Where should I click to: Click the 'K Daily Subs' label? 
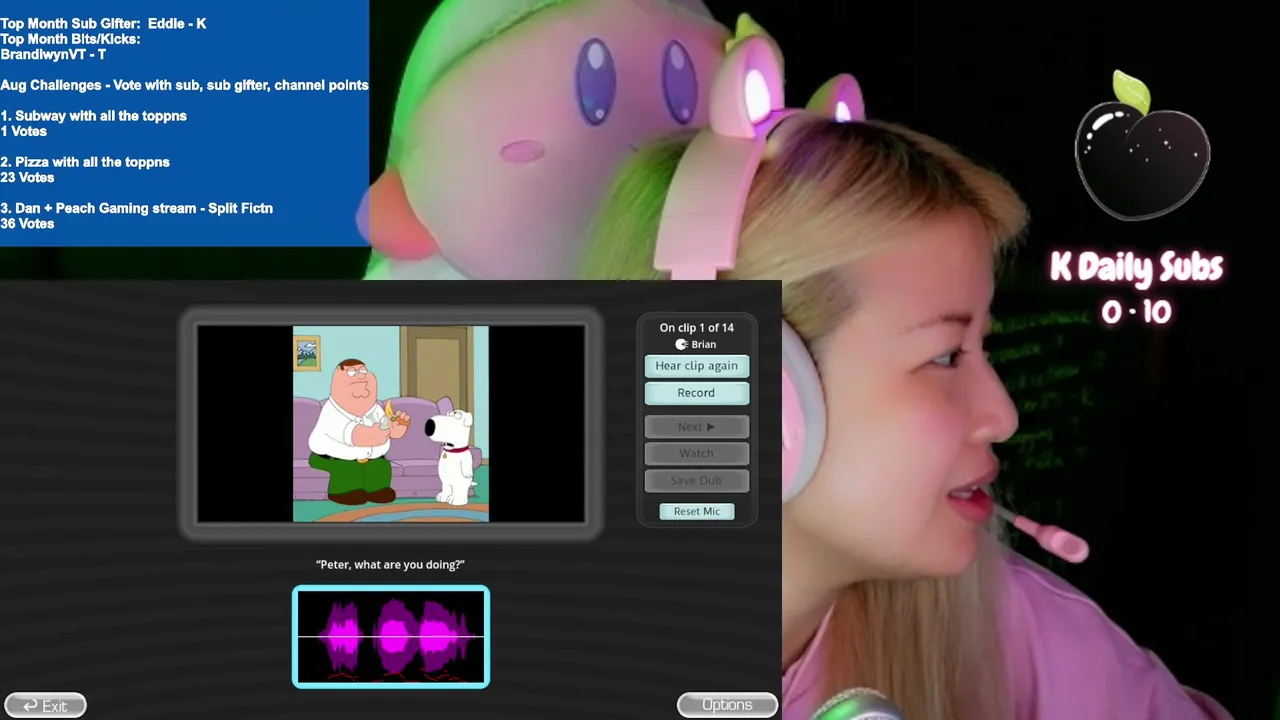(1137, 268)
